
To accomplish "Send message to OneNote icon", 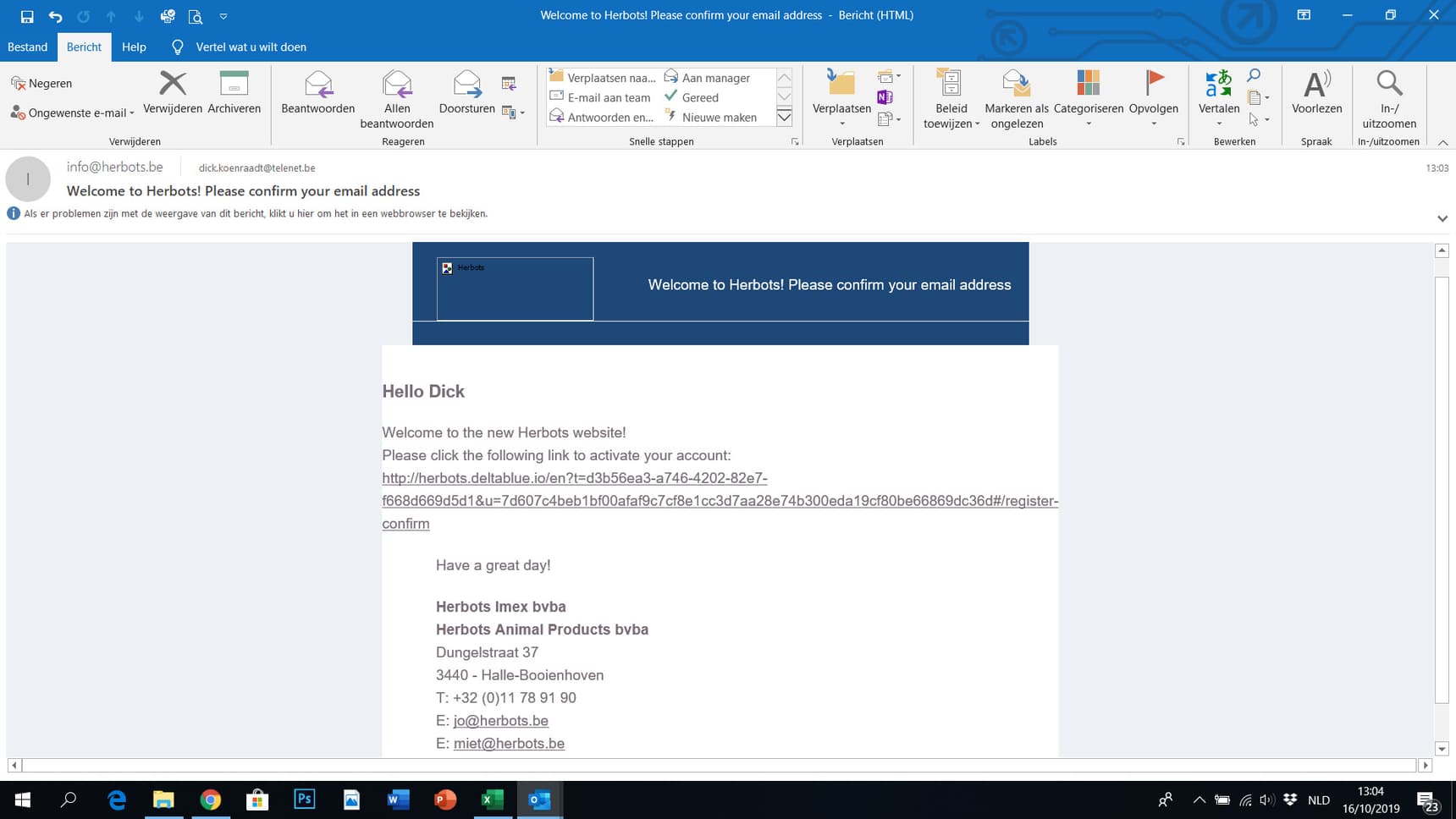I will click(885, 97).
